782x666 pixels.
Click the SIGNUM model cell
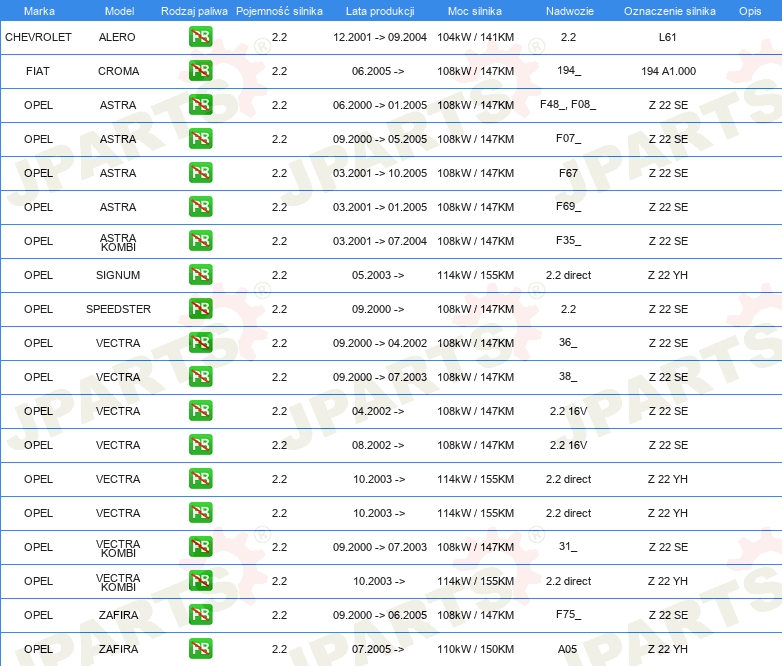coord(118,275)
